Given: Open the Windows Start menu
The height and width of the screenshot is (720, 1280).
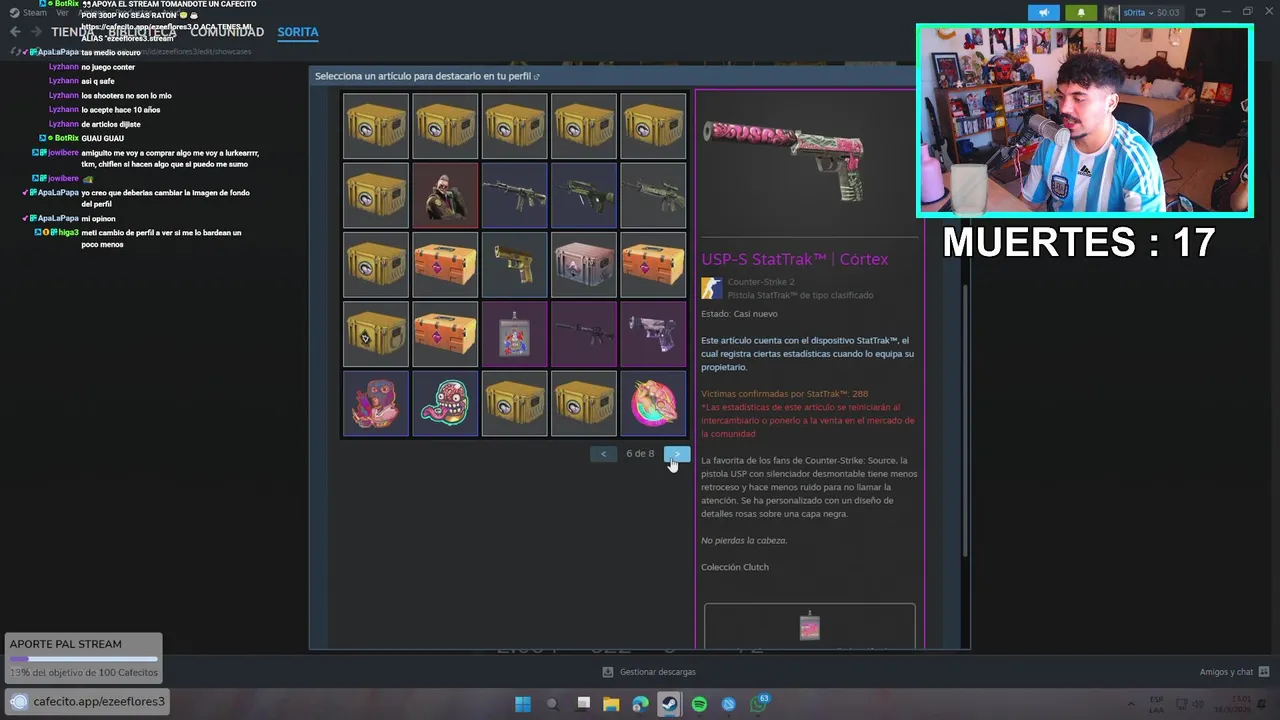Looking at the screenshot, I should (523, 704).
